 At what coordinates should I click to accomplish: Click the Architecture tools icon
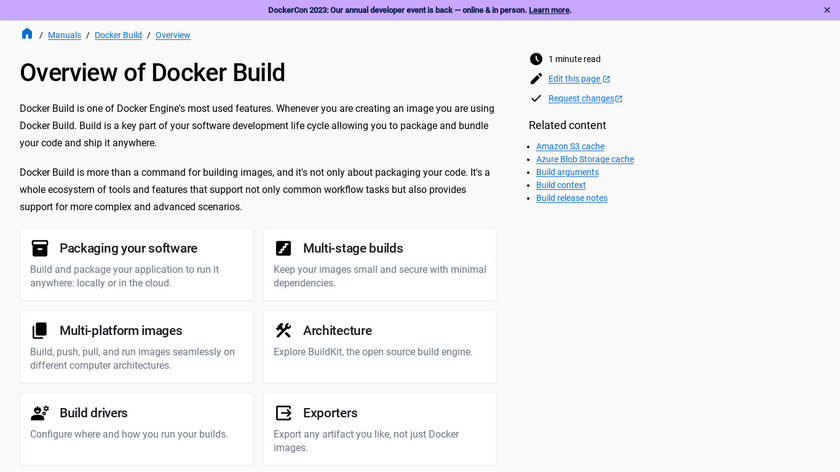click(283, 330)
